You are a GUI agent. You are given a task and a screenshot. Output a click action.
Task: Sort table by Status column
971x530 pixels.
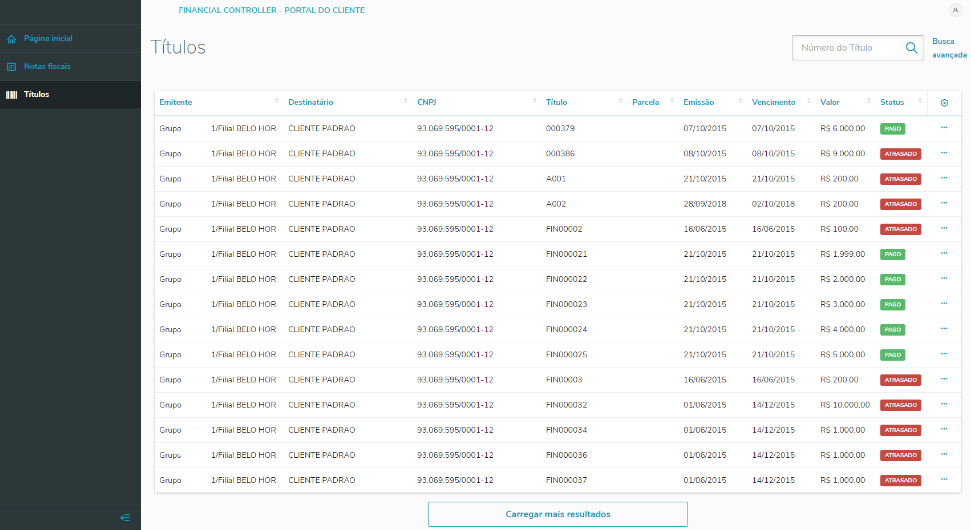[x=892, y=103]
